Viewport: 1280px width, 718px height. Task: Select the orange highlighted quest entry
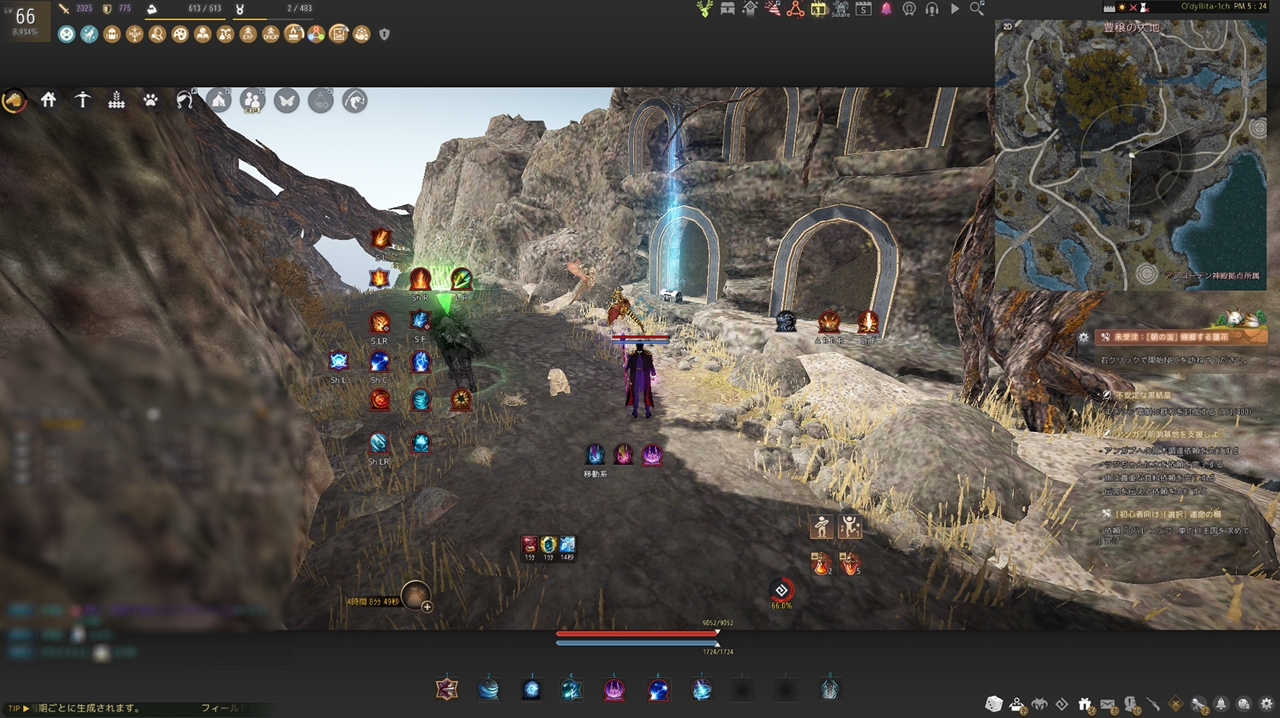(1180, 338)
